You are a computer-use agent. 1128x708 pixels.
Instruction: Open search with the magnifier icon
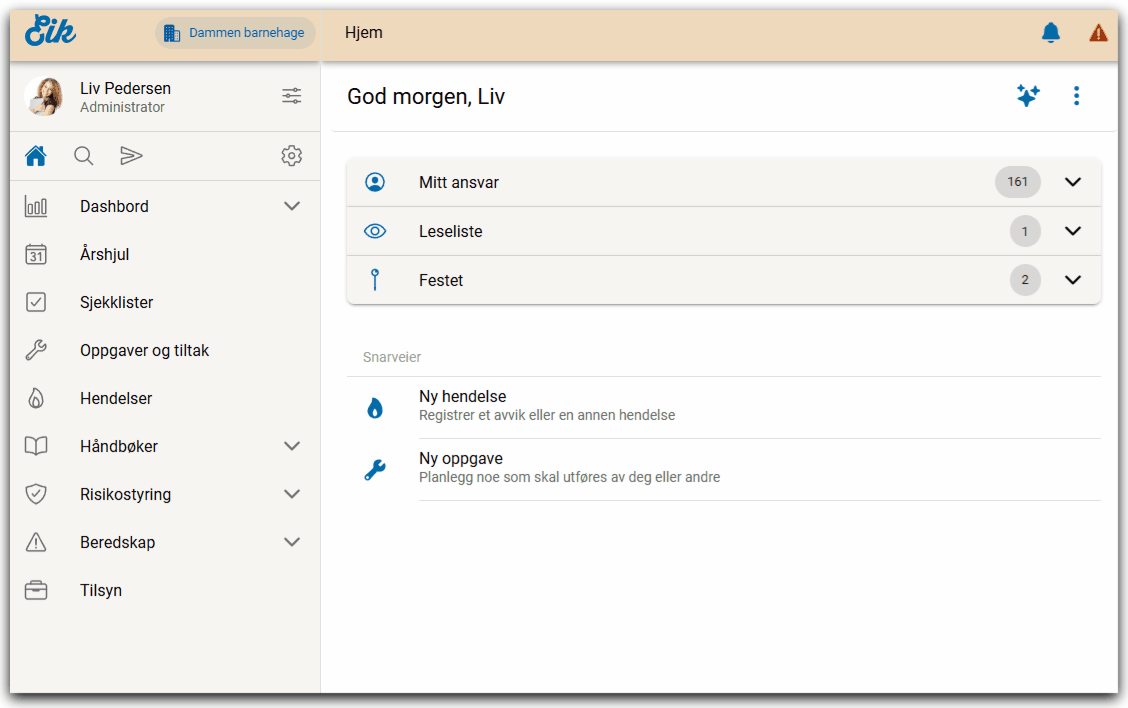(x=84, y=156)
